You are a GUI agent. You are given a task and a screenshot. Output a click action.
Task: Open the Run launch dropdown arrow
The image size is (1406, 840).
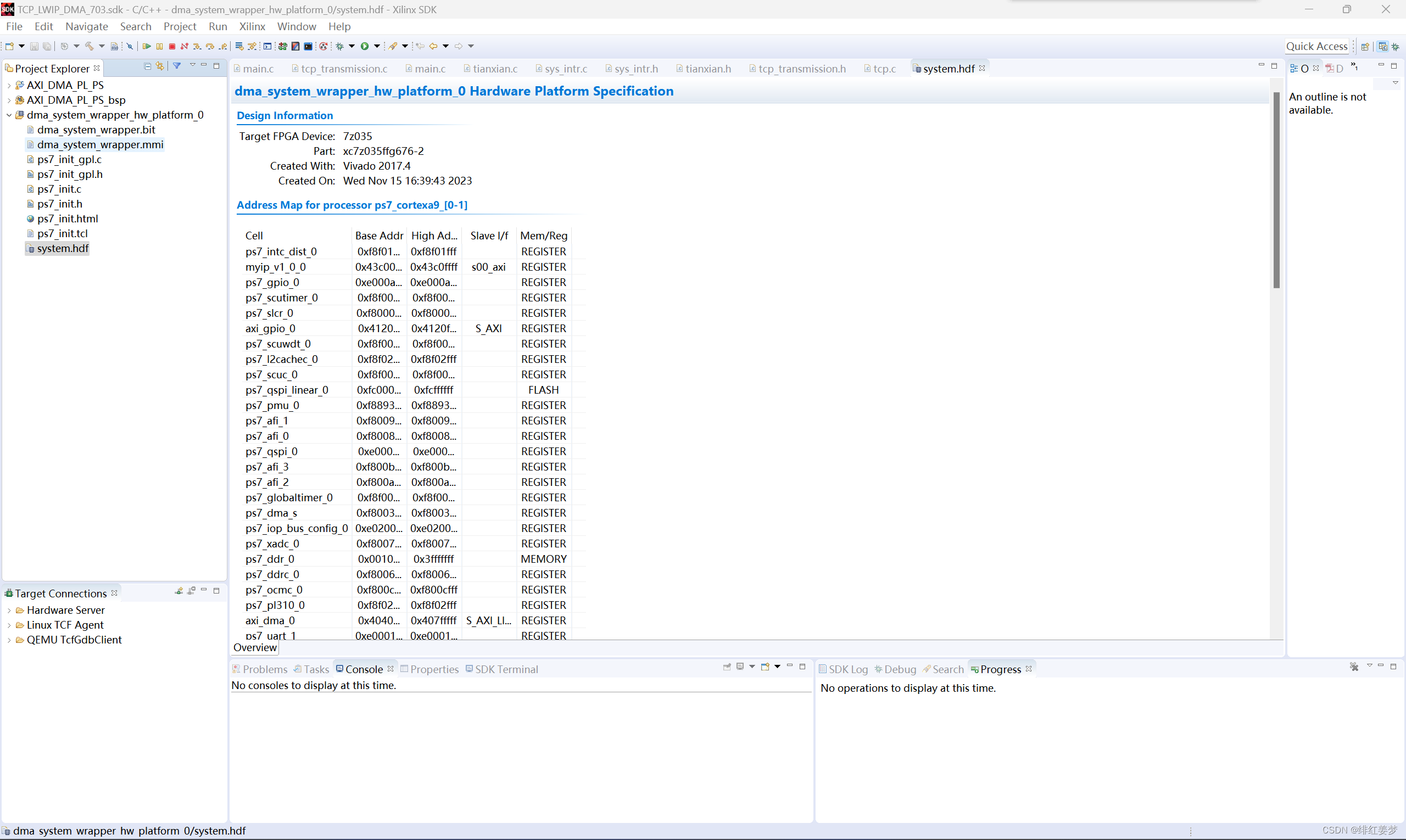coord(377,47)
